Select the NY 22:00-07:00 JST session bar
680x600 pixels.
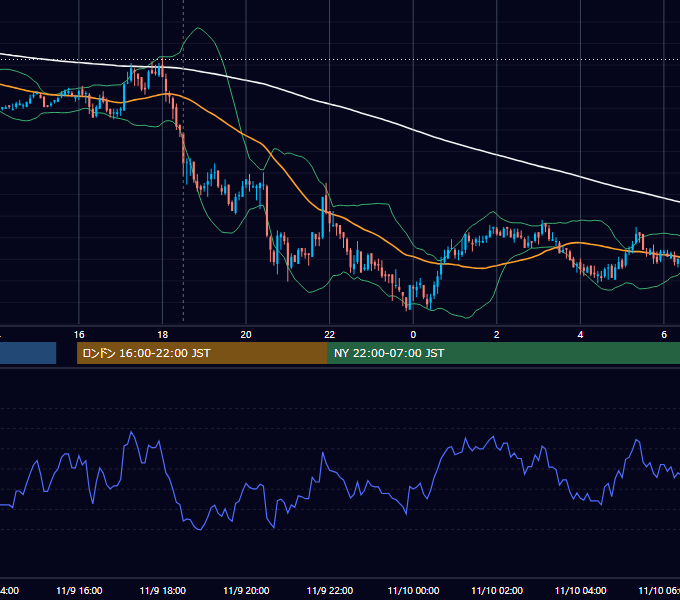point(503,353)
